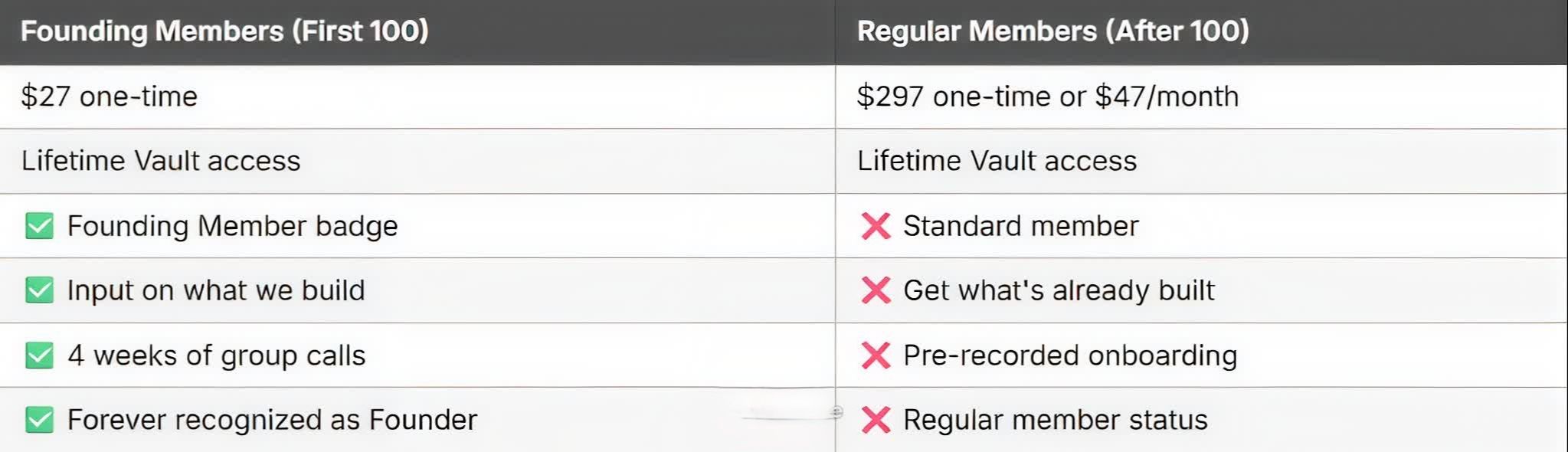Click the Regular member status text

(1055, 420)
